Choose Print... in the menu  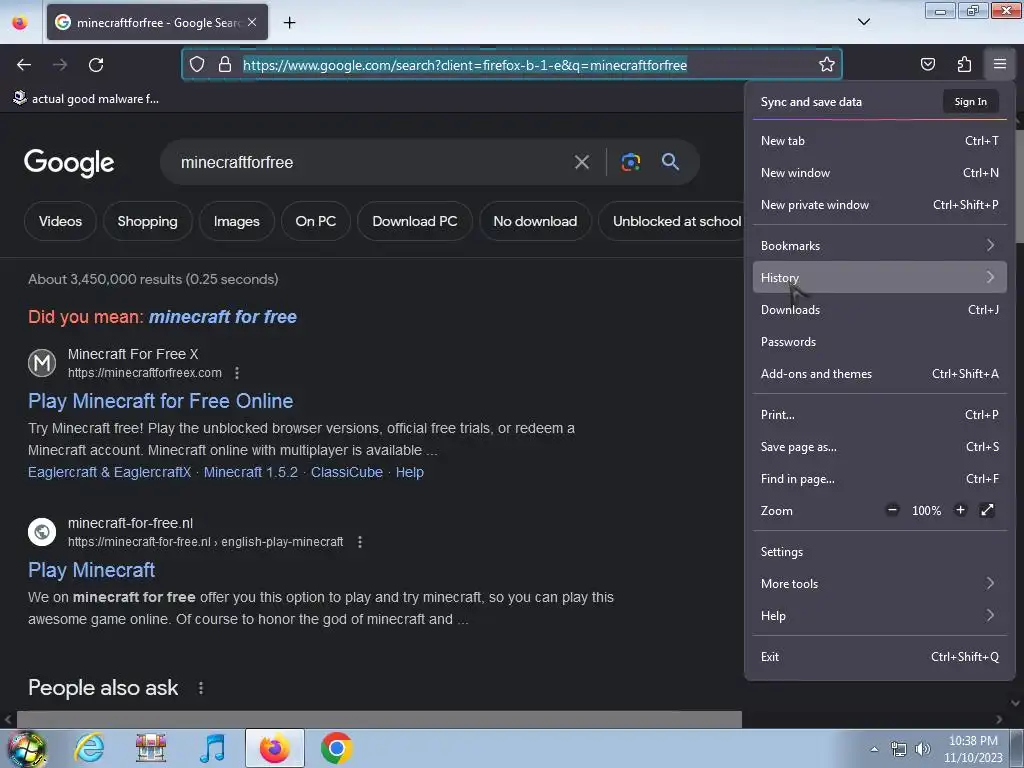click(879, 415)
